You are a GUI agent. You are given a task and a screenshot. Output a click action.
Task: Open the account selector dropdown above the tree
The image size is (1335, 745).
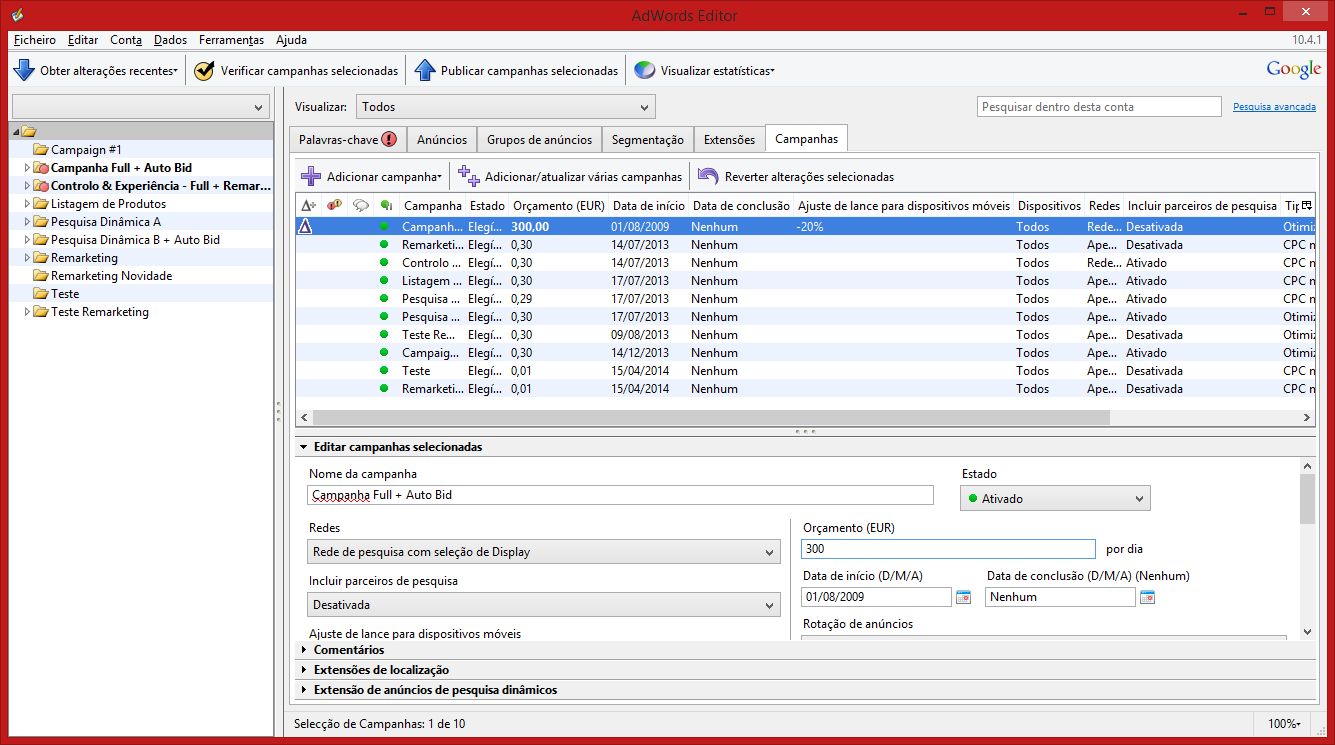[x=141, y=107]
